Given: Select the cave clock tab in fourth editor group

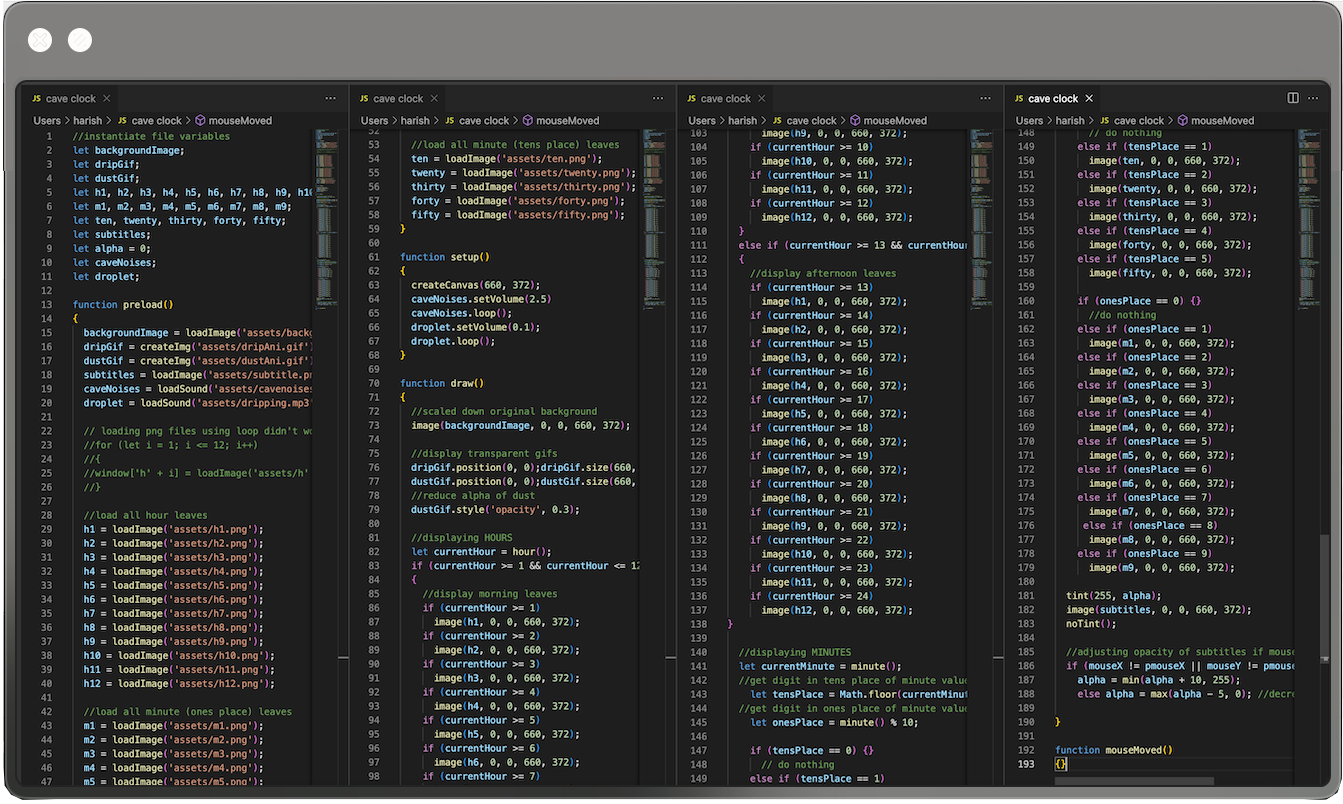Looking at the screenshot, I should coord(1052,98).
